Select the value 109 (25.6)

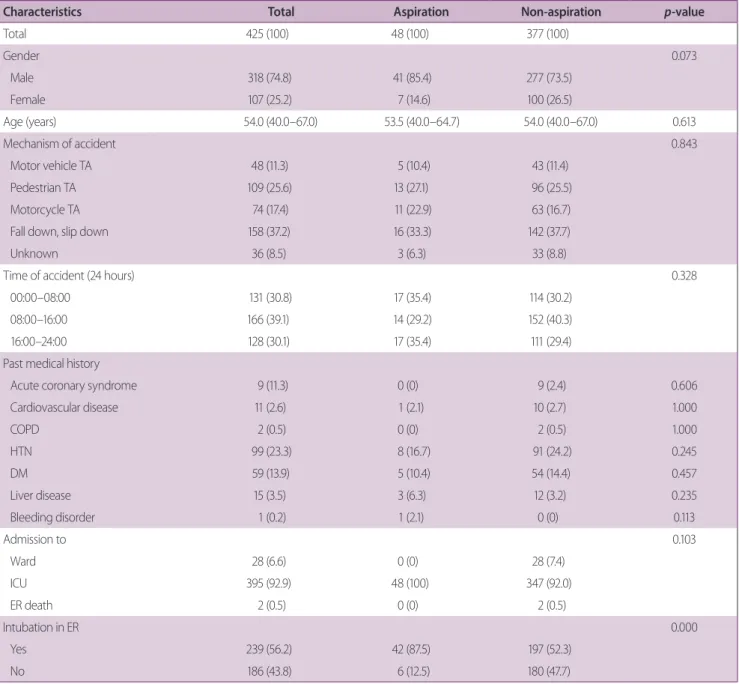(x=270, y=188)
